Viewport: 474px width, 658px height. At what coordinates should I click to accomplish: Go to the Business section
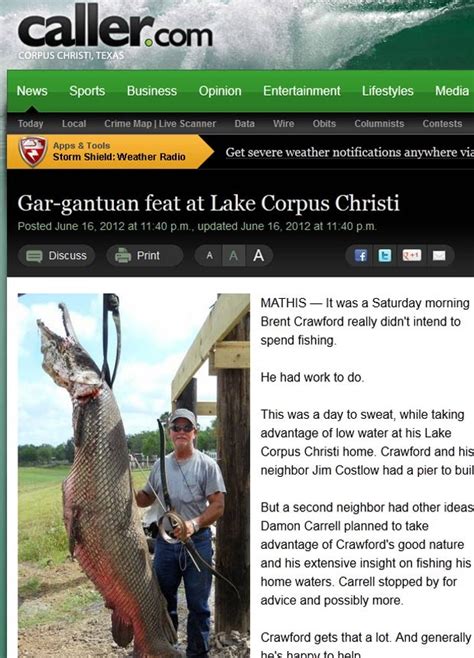152,91
